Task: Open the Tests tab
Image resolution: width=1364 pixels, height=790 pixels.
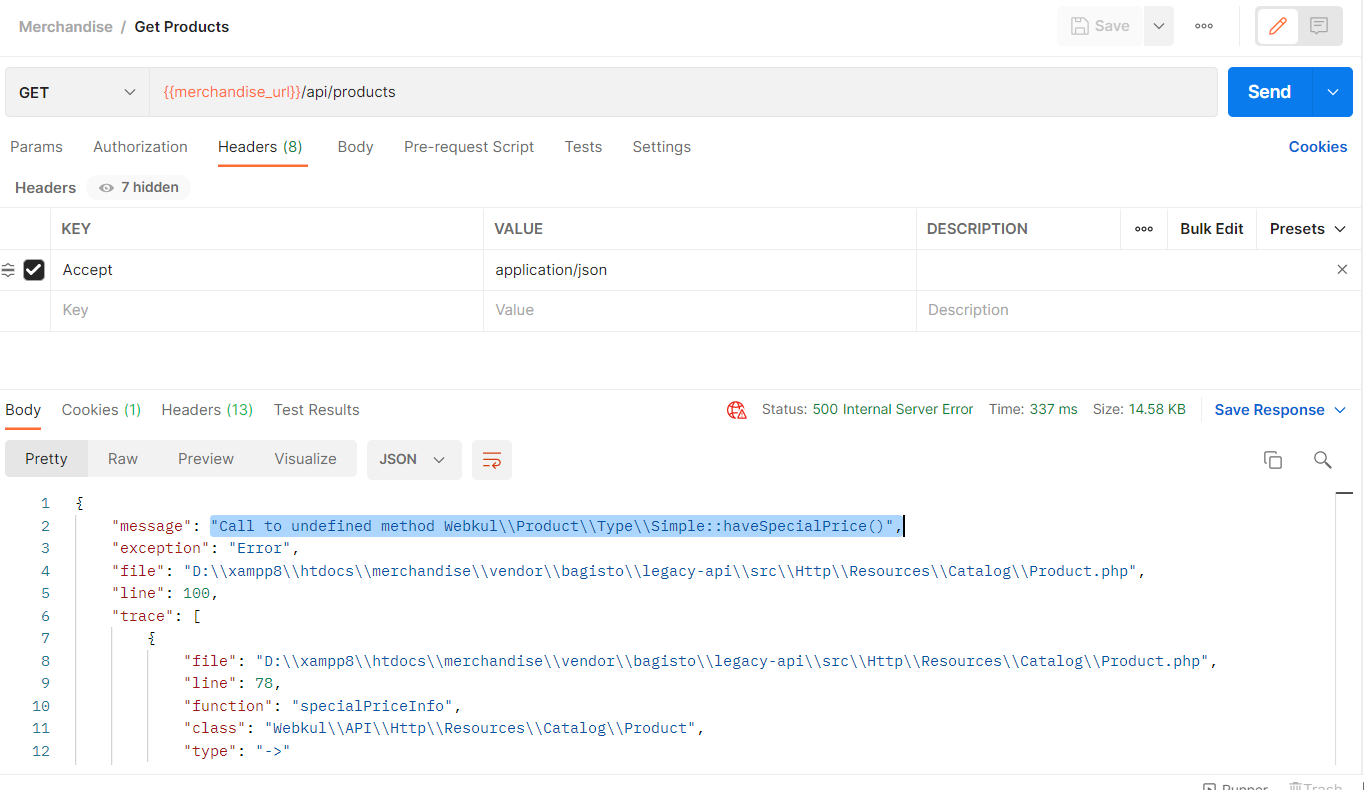Action: (x=583, y=146)
